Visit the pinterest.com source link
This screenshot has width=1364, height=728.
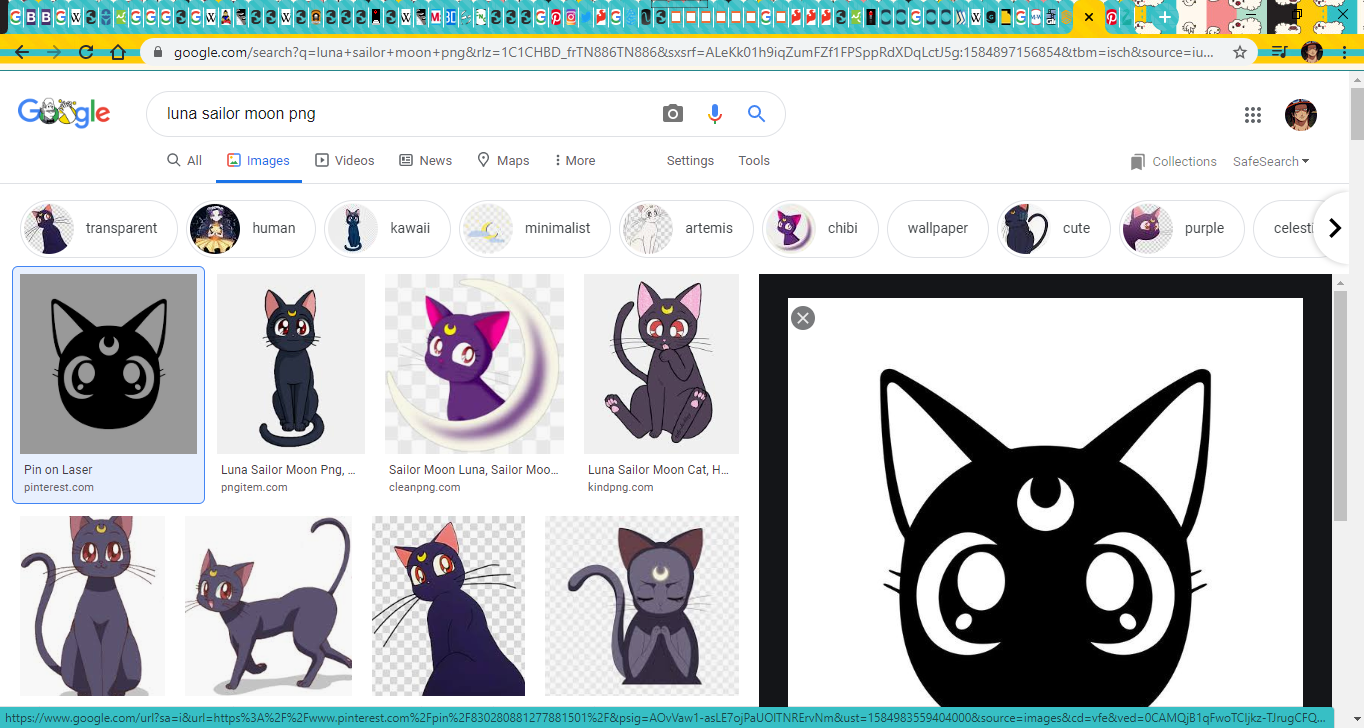[59, 487]
